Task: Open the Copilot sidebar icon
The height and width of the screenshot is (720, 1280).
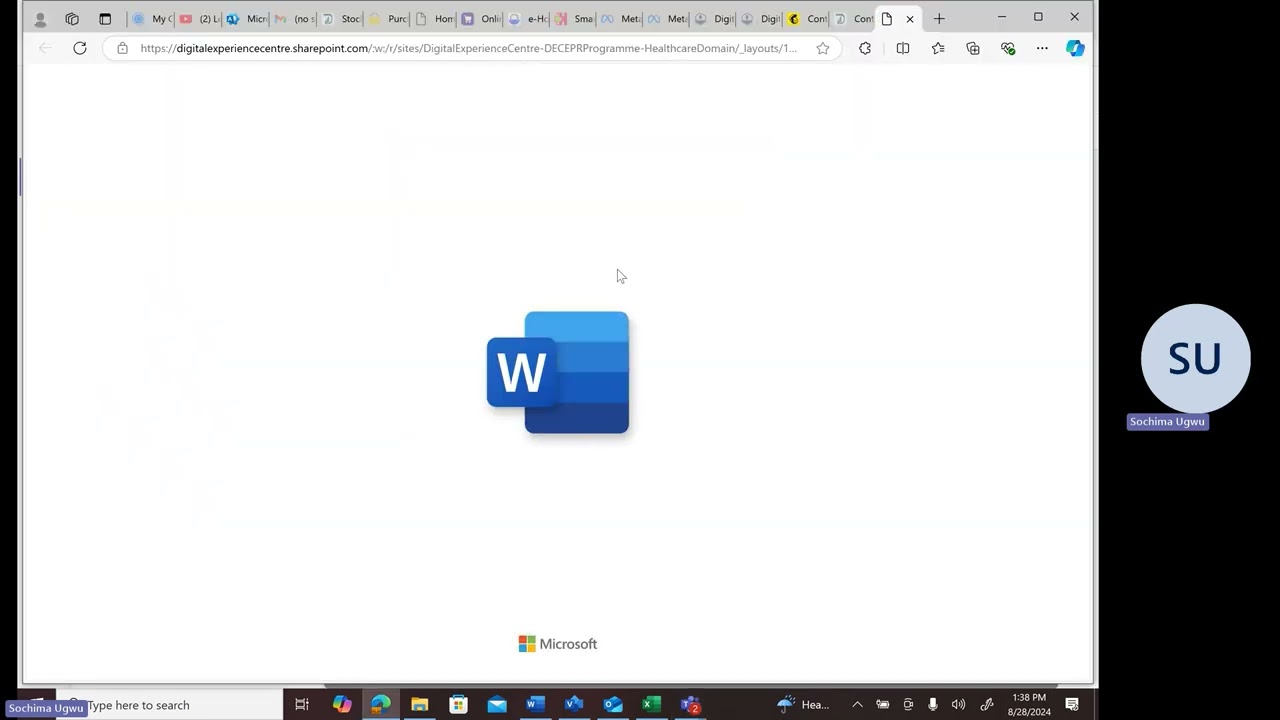Action: [1075, 48]
